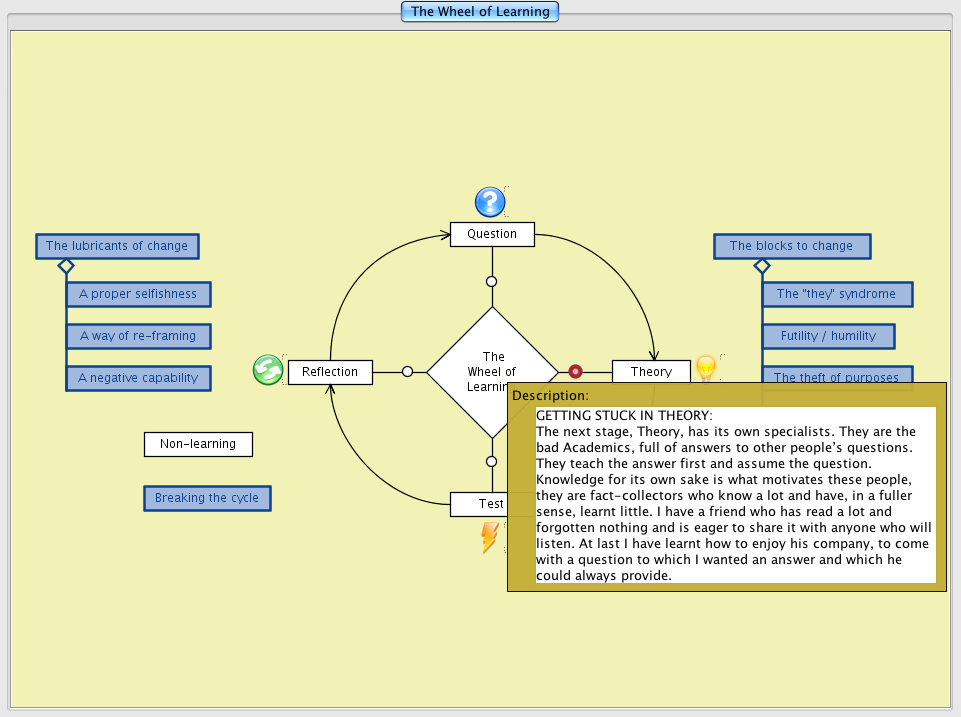Viewport: 961px width, 717px height.
Task: Open the Breaking the cycle node
Action: pos(207,498)
